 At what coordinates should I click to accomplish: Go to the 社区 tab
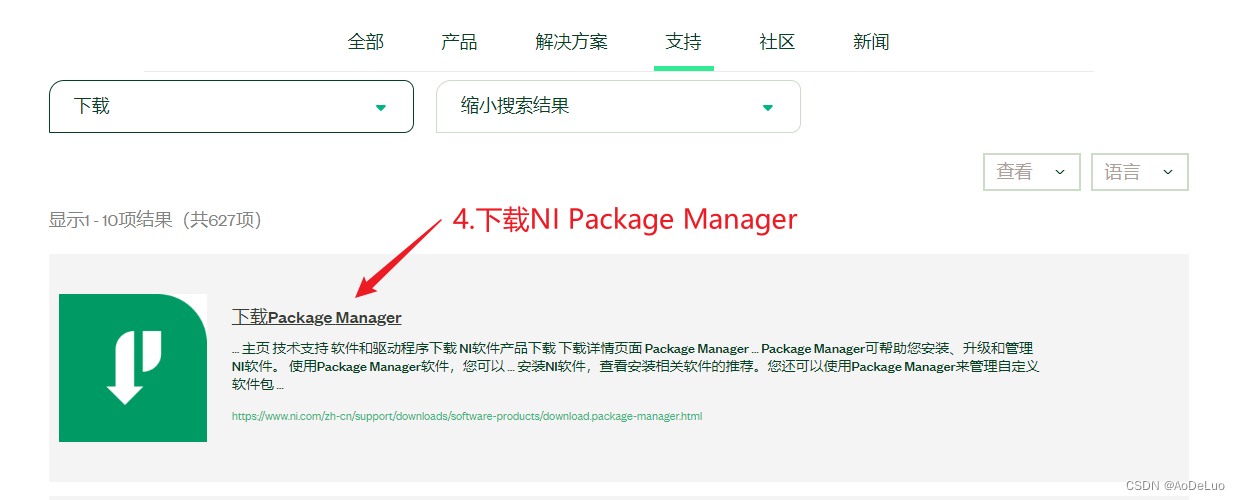pyautogui.click(x=777, y=42)
